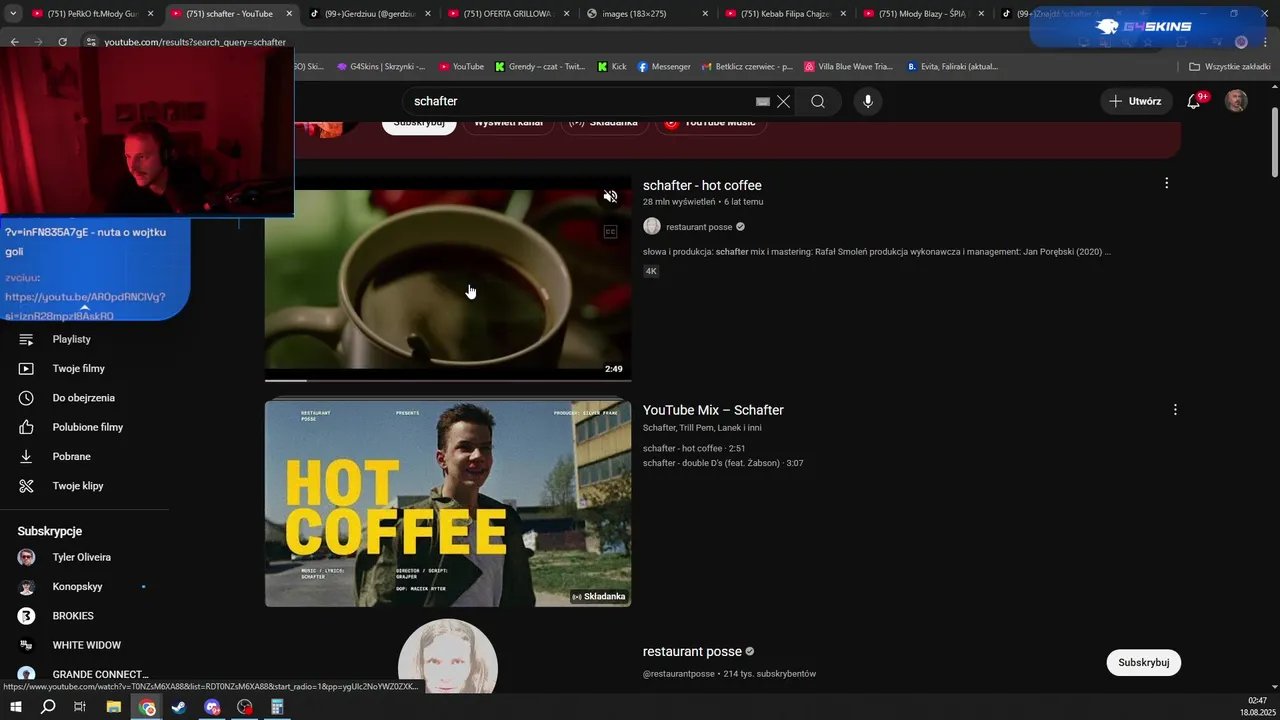Screen dimensions: 1280x720
Task: Open the Windows Start menu
Action: pos(16,707)
